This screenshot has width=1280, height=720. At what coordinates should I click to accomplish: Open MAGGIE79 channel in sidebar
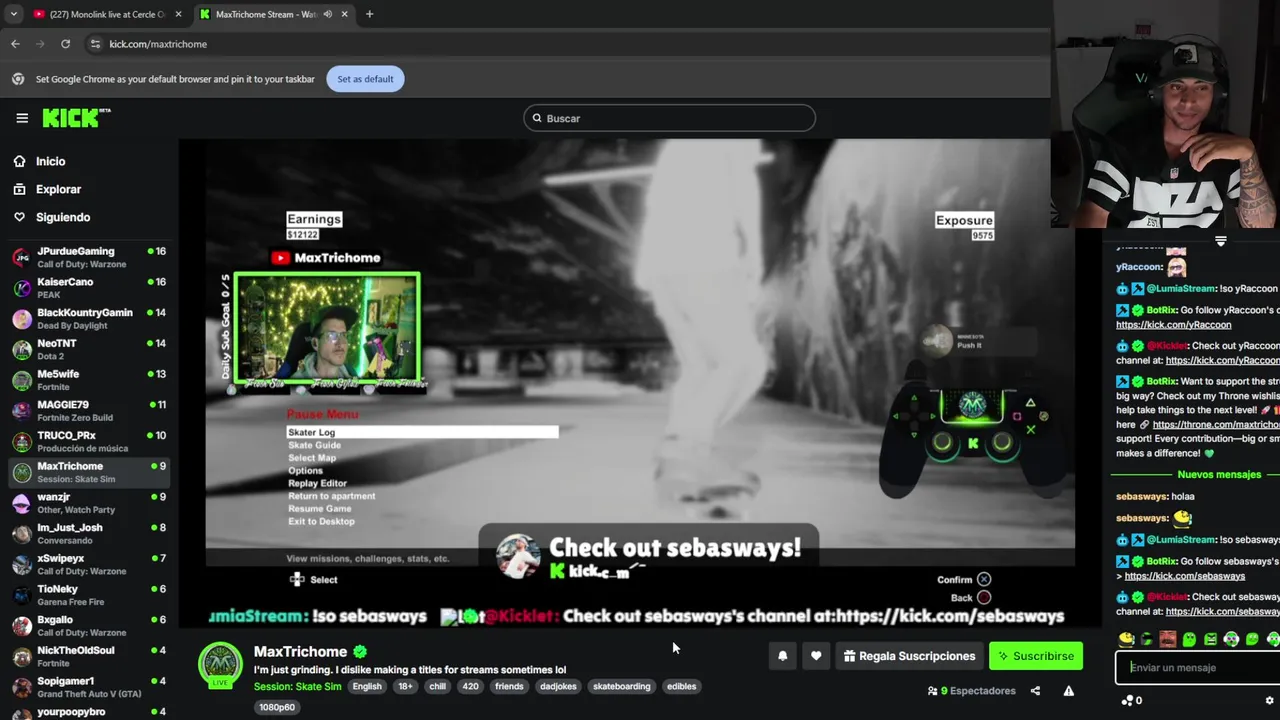pyautogui.click(x=89, y=411)
